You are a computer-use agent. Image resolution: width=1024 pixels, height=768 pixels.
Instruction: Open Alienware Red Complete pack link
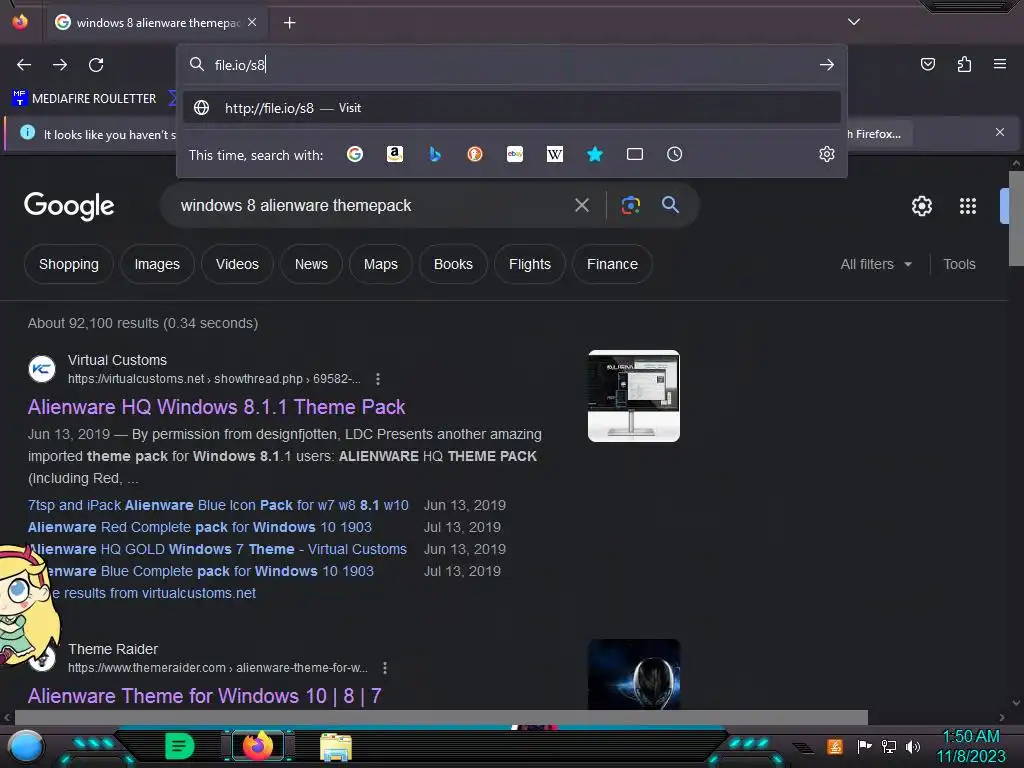point(200,527)
